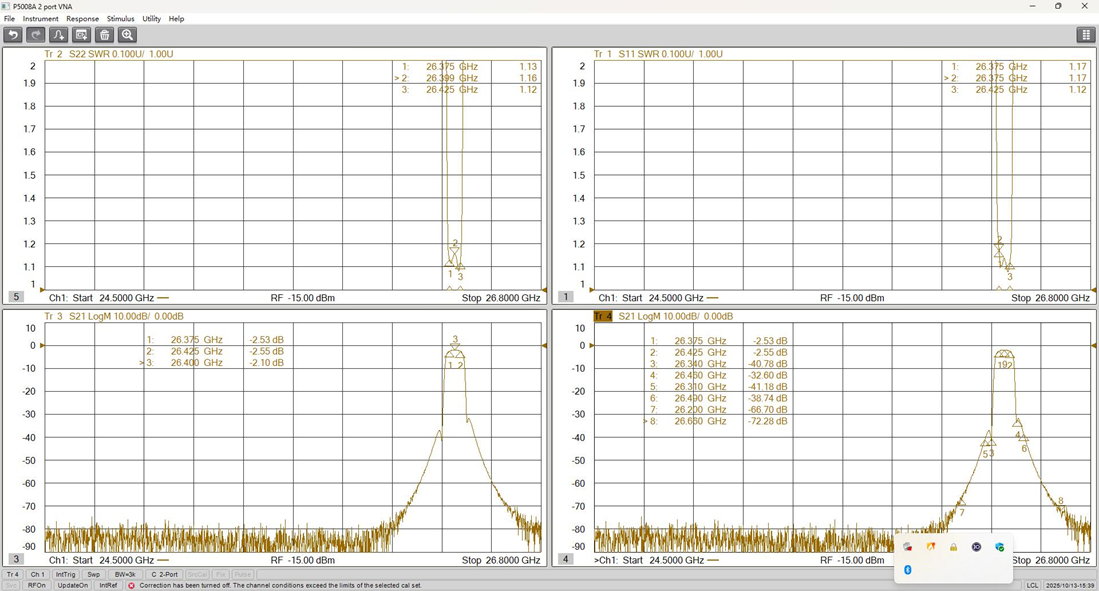Open the Ch 1 channel selector
Screen dimensions: 1099x591
coord(37,575)
